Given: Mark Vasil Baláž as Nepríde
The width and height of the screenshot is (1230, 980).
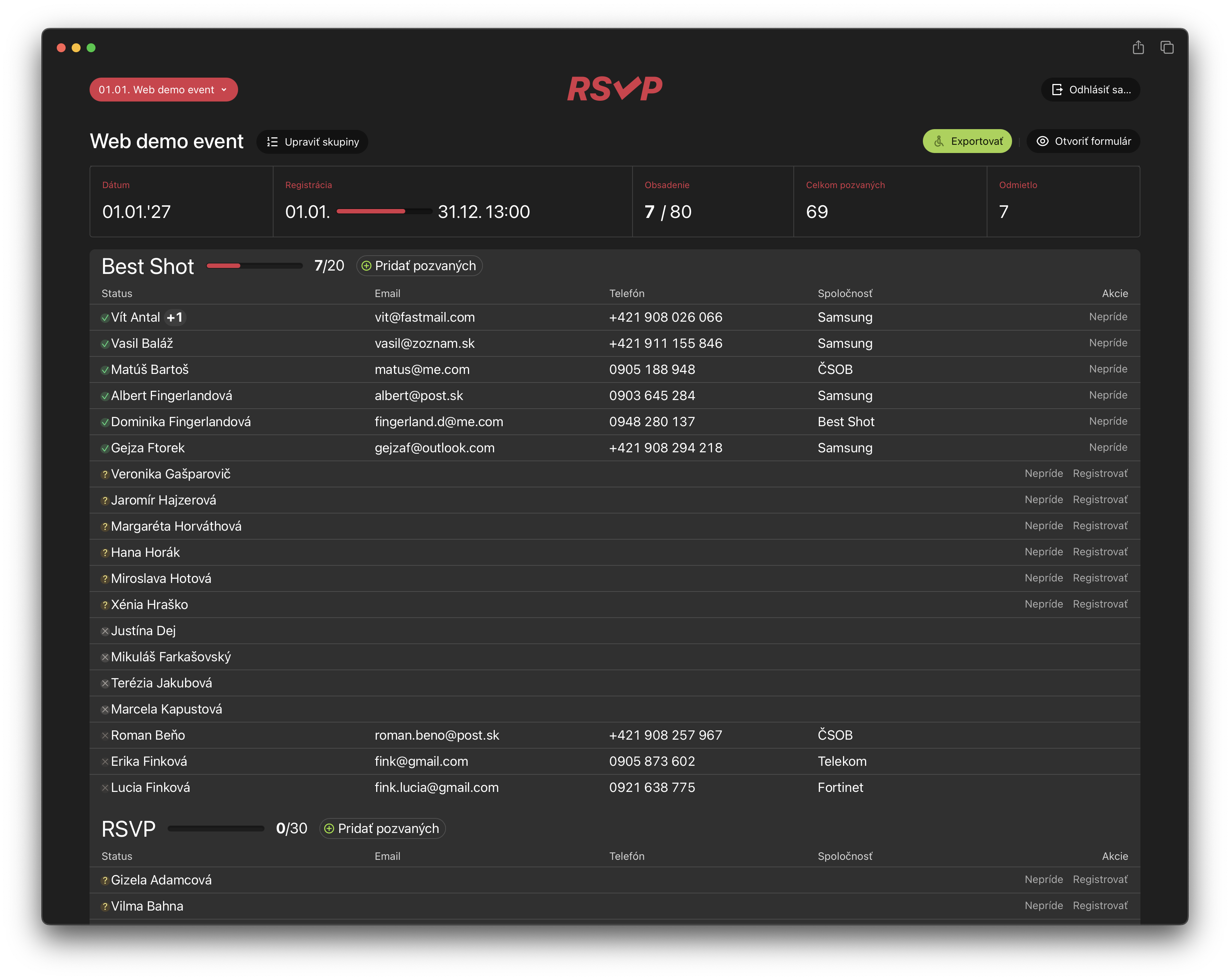Looking at the screenshot, I should 1108,343.
